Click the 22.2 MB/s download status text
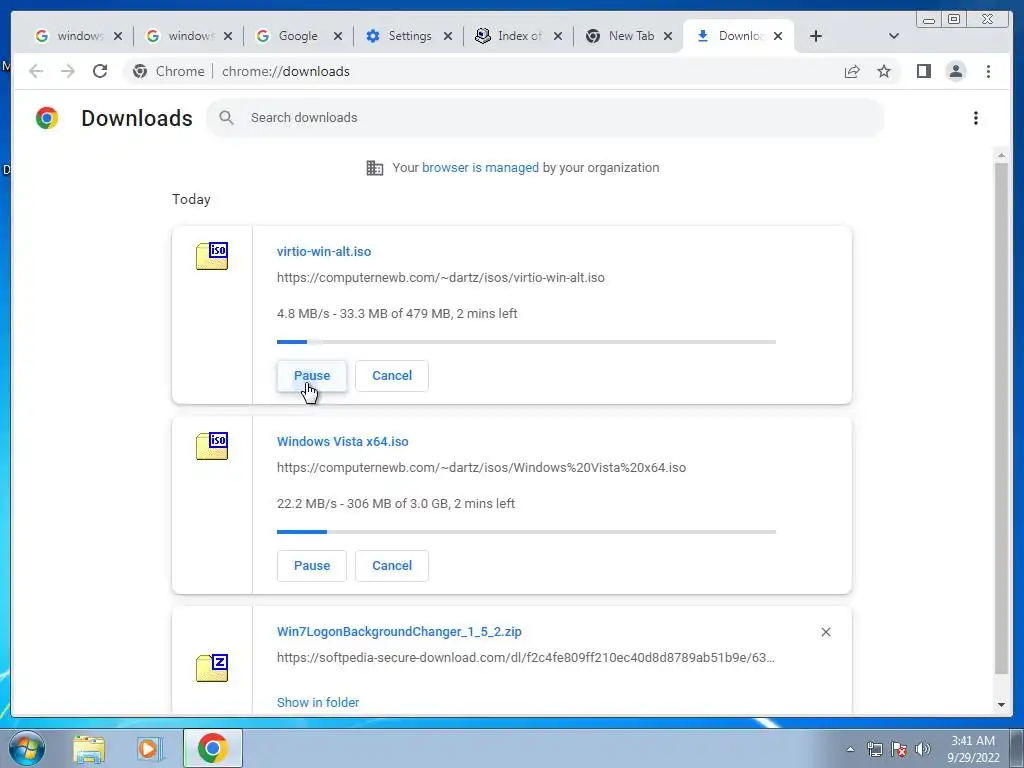 click(396, 504)
